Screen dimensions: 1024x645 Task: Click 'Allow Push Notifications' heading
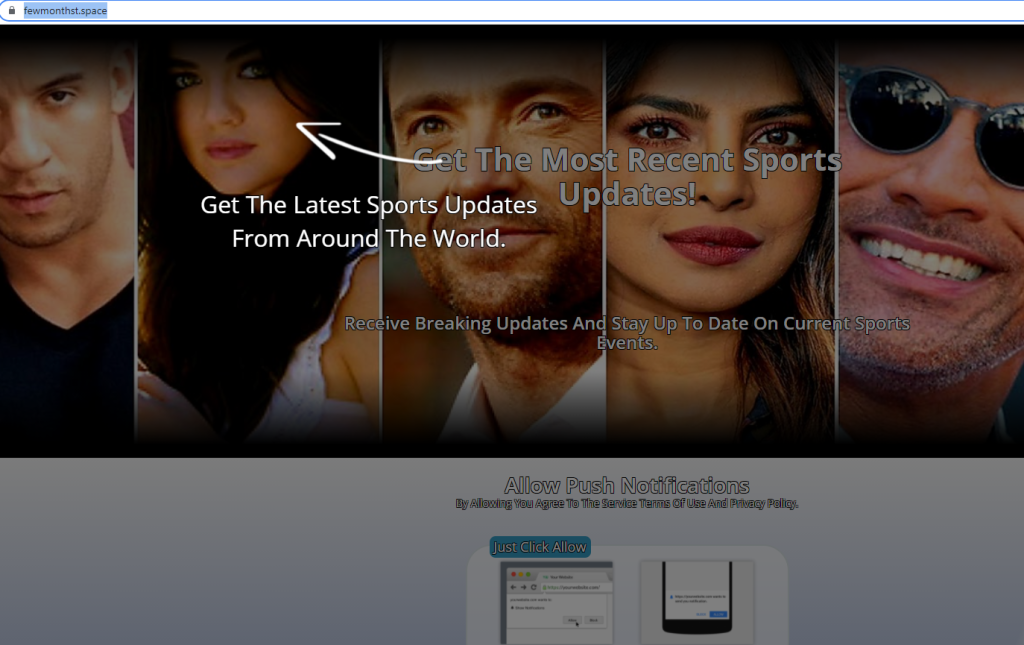(626, 485)
